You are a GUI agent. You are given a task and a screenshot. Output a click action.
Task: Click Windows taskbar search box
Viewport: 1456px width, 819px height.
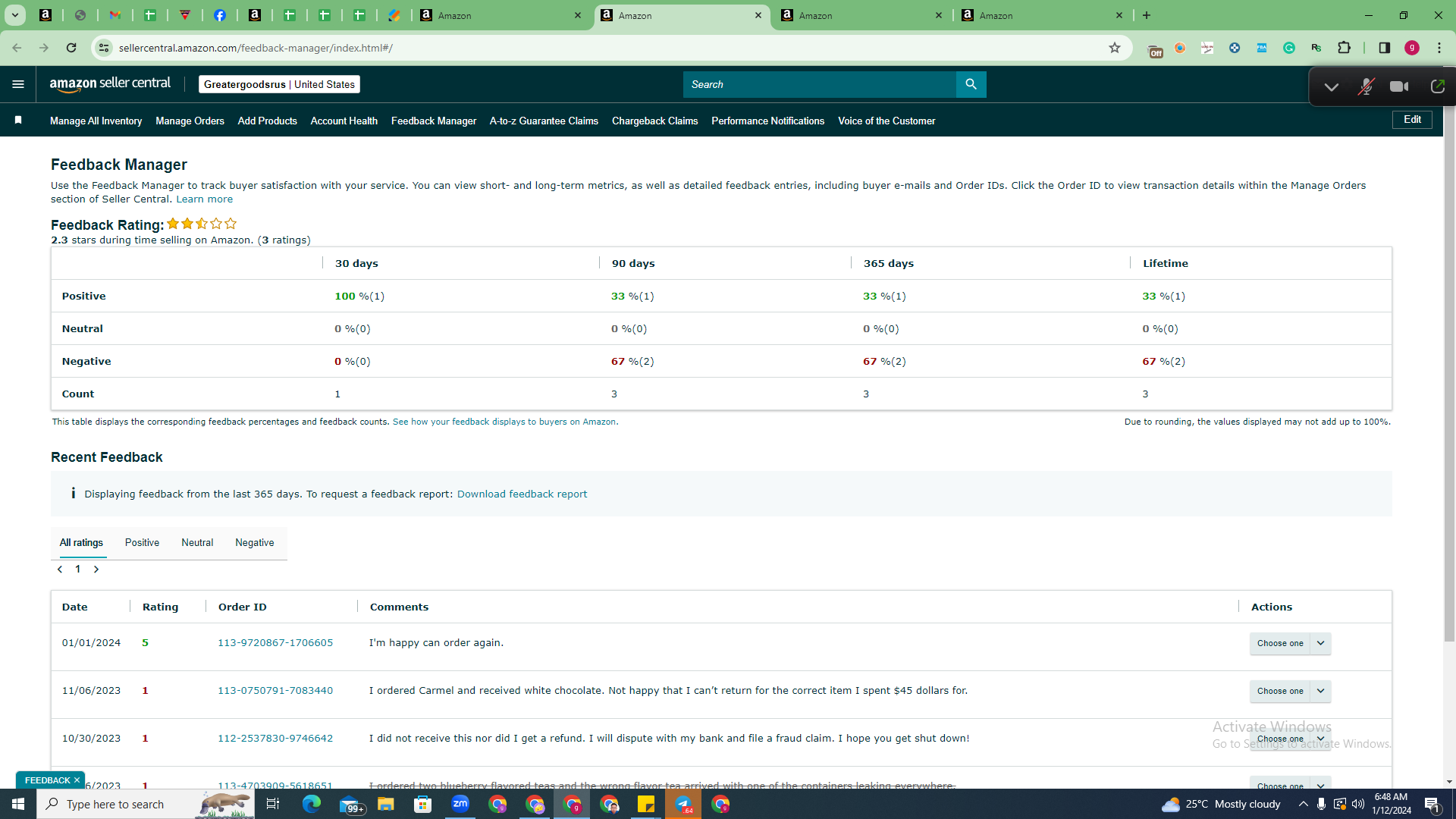(x=146, y=804)
